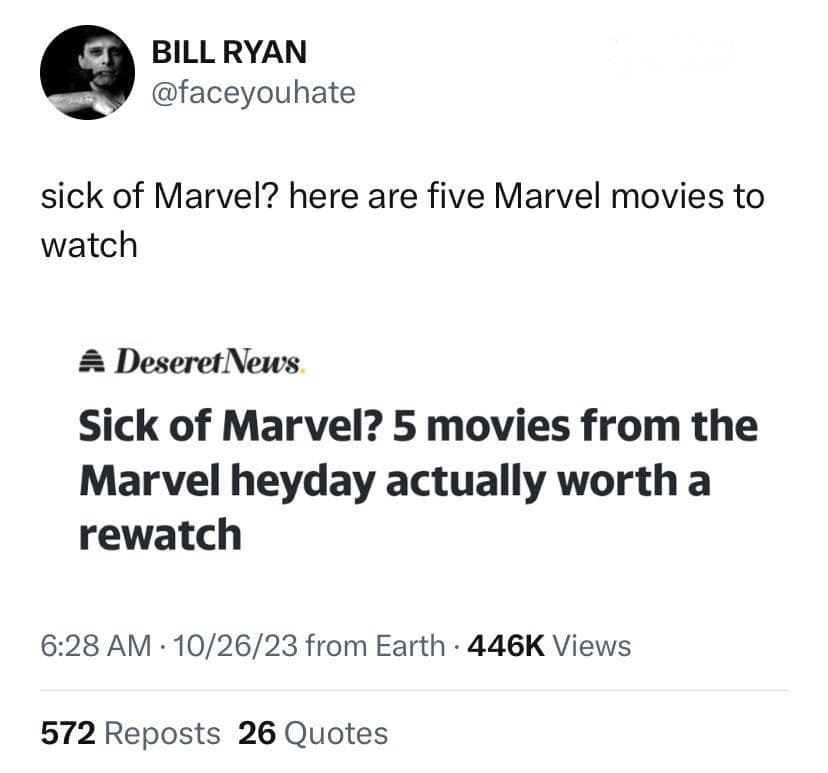This screenshot has width=828, height=773.
Task: Click the word 'rewatch' in headline
Action: click(x=160, y=534)
